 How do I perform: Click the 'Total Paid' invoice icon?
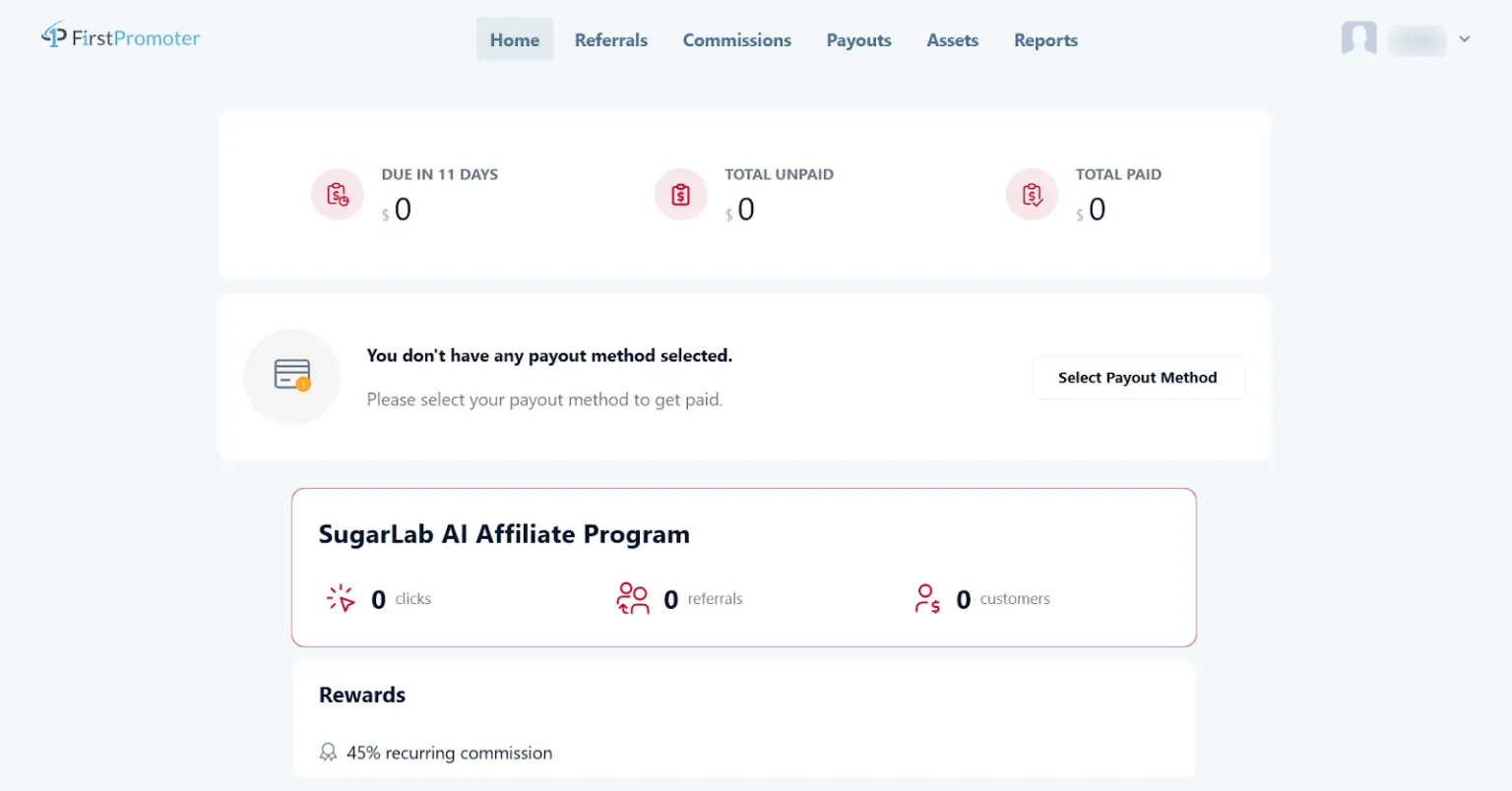tap(1032, 194)
